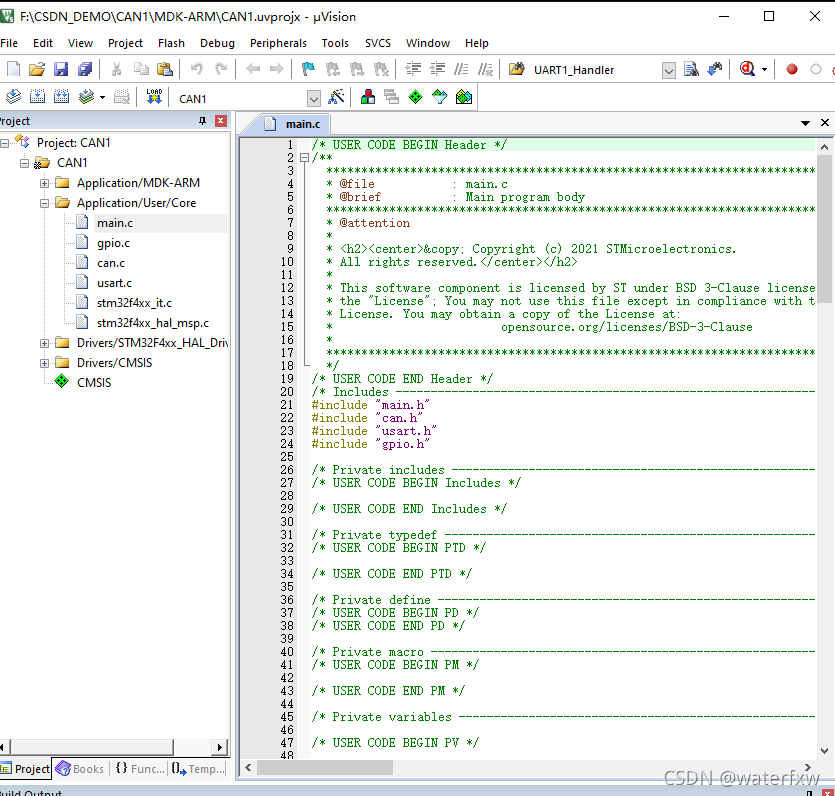
Task: Open the File menu
Action: (9, 43)
